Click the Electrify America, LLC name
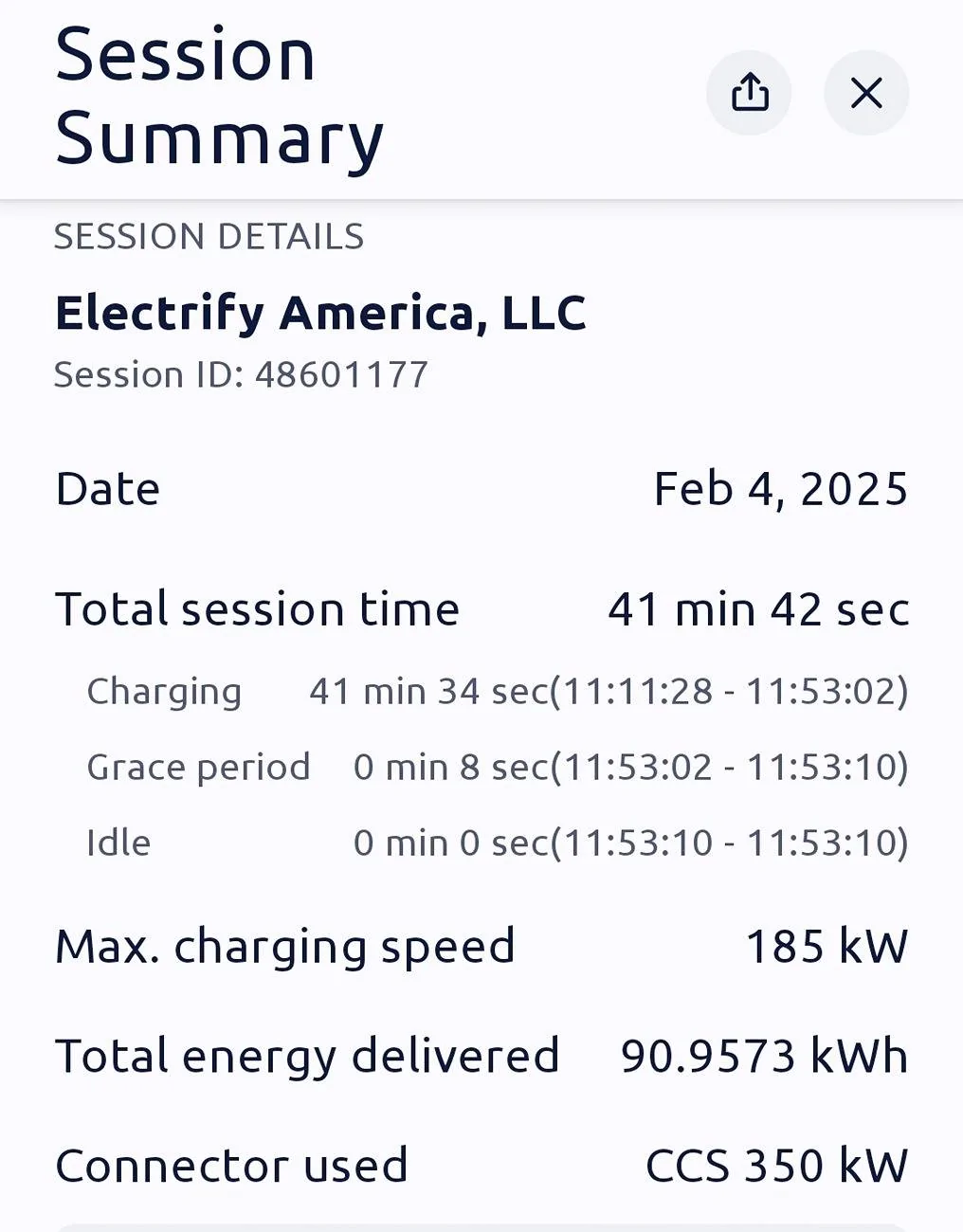 pos(320,313)
